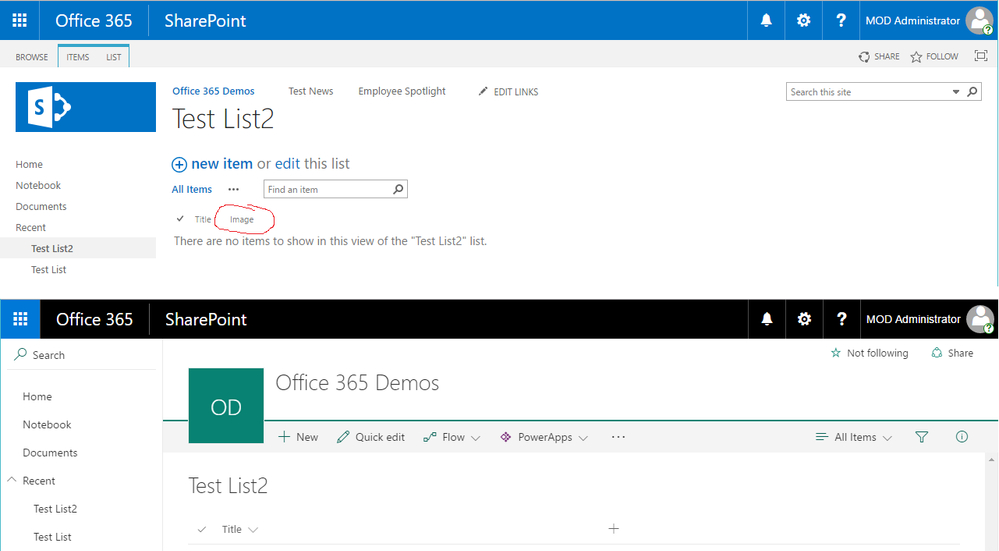Toggle select-all circle in modern list header
The width and height of the screenshot is (999, 551).
pos(202,529)
